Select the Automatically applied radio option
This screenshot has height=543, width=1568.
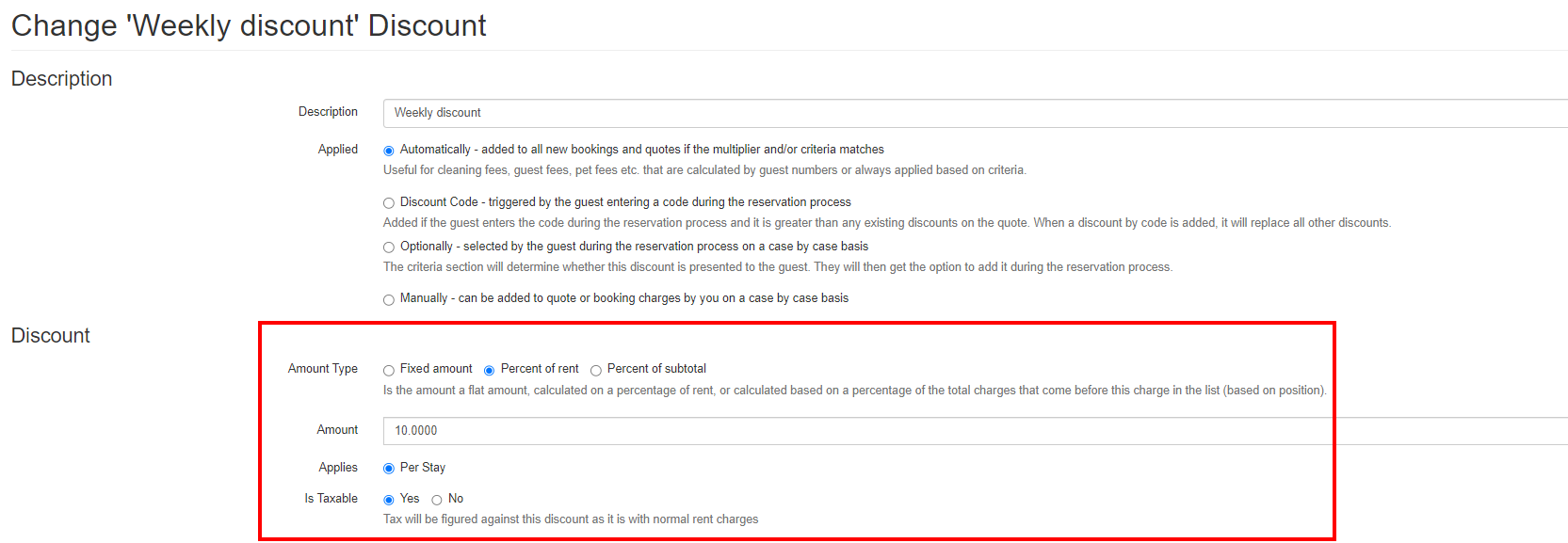(389, 151)
